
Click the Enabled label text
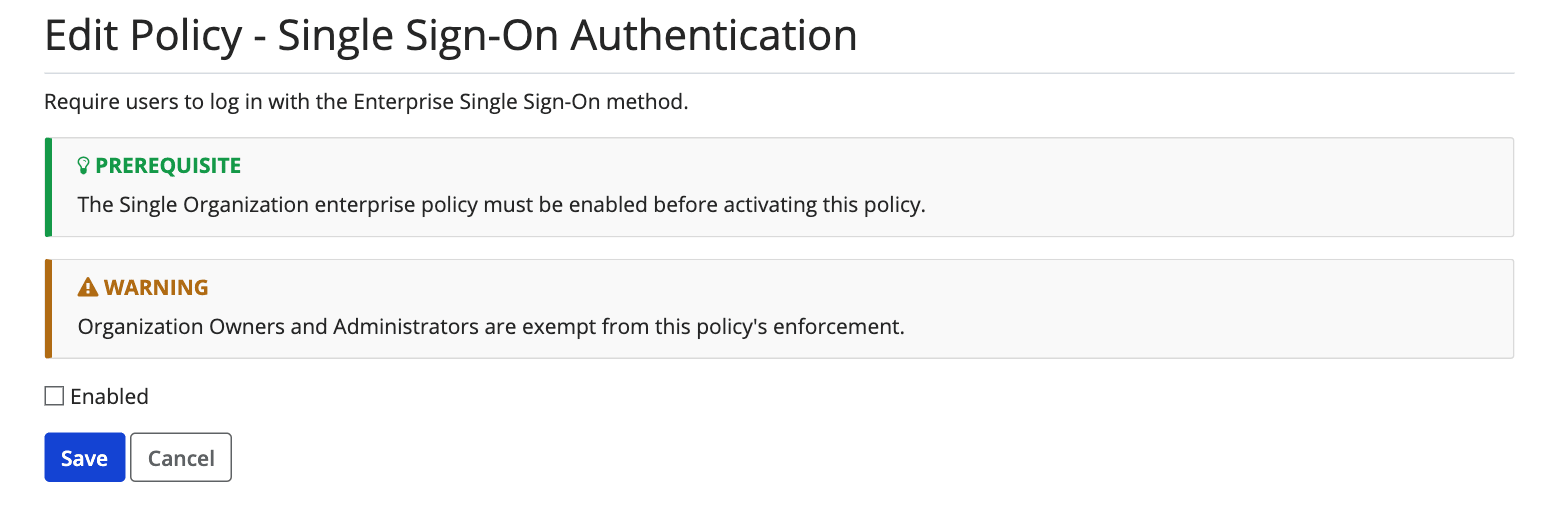[109, 396]
